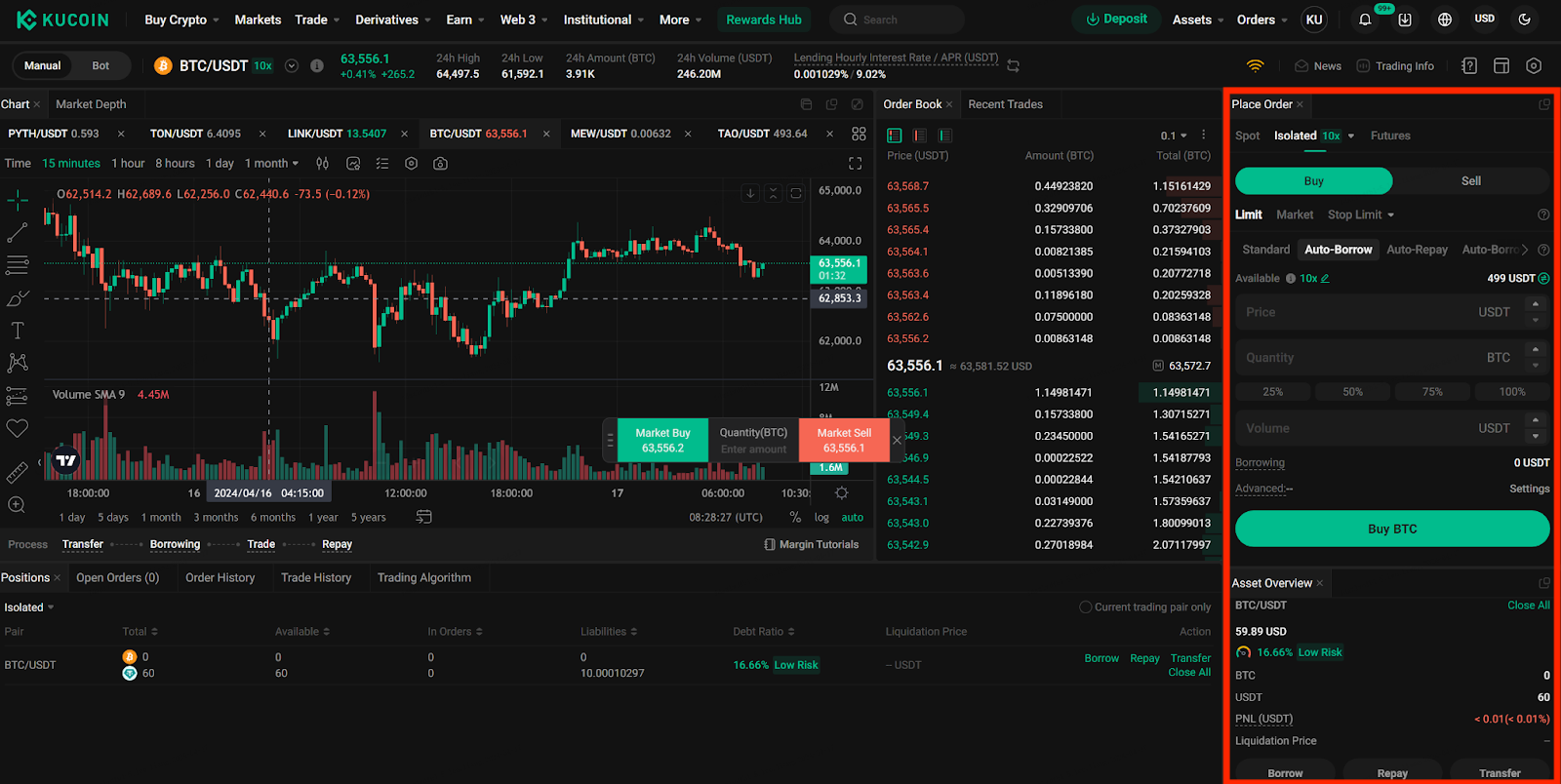The image size is (1561, 784).
Task: Switch to Manual trading mode
Action: pos(43,65)
